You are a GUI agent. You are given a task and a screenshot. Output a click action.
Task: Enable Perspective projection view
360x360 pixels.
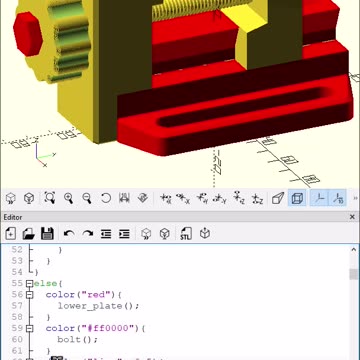tap(278, 198)
